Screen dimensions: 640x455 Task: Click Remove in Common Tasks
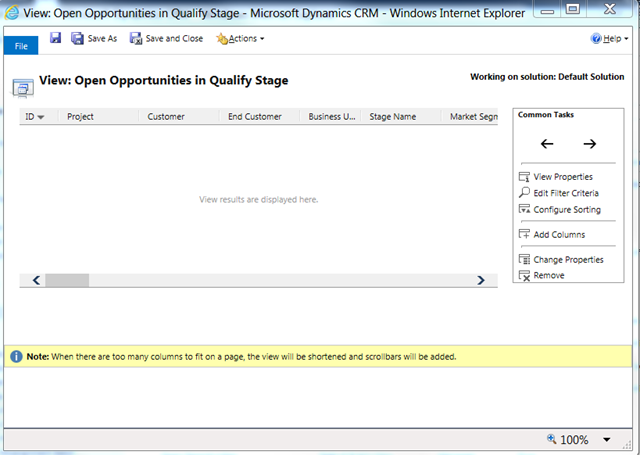(549, 275)
